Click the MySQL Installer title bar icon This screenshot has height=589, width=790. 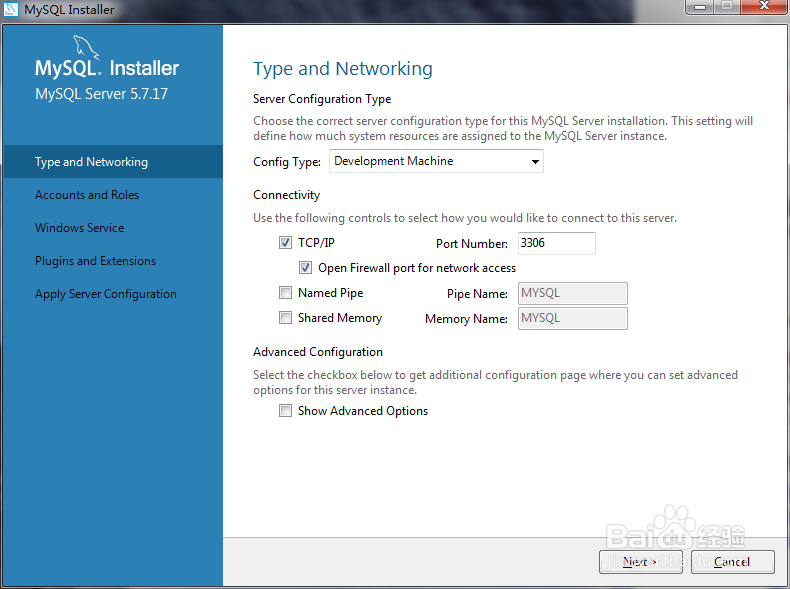(x=11, y=9)
